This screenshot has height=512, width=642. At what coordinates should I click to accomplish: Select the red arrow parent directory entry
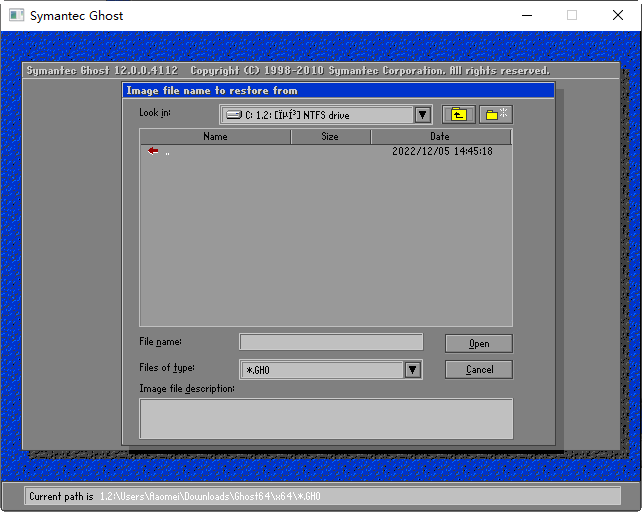point(153,151)
